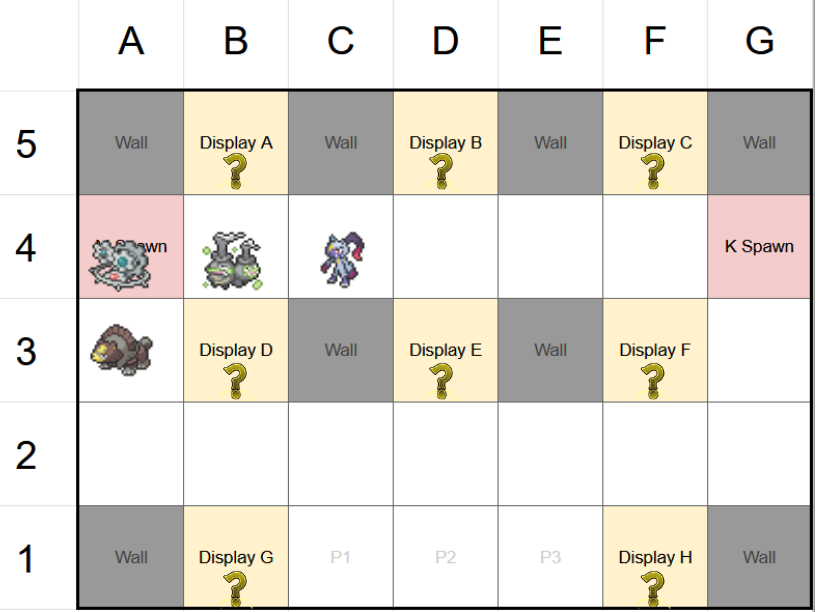The width and height of the screenshot is (816, 612).
Task: Select the P1 cell
Action: (340, 557)
